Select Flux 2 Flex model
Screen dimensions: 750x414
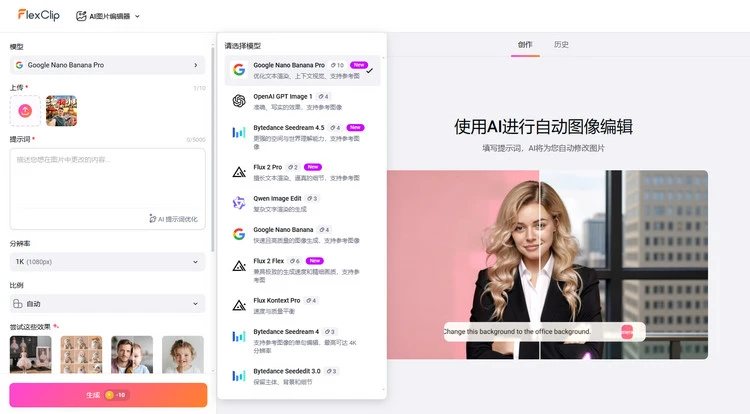tap(302, 270)
